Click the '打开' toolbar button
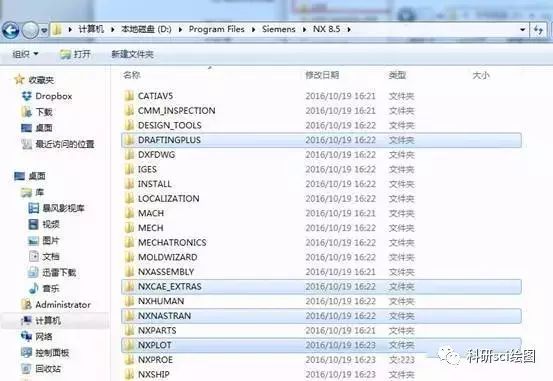Image resolution: width=553 pixels, height=381 pixels. (x=75, y=54)
